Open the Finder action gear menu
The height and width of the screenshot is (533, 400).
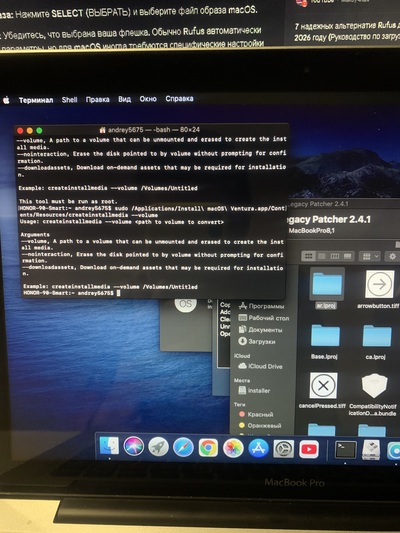click(392, 256)
